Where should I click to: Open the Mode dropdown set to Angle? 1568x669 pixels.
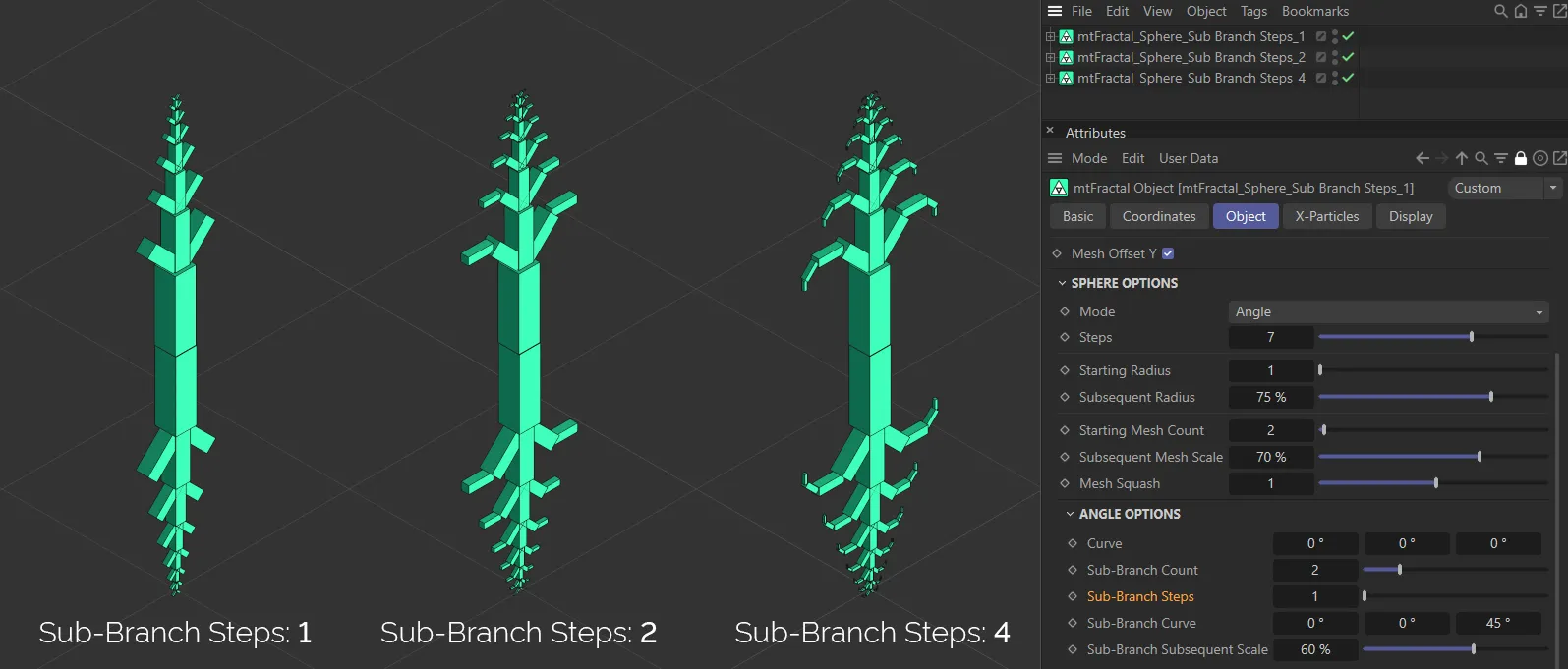(1388, 311)
